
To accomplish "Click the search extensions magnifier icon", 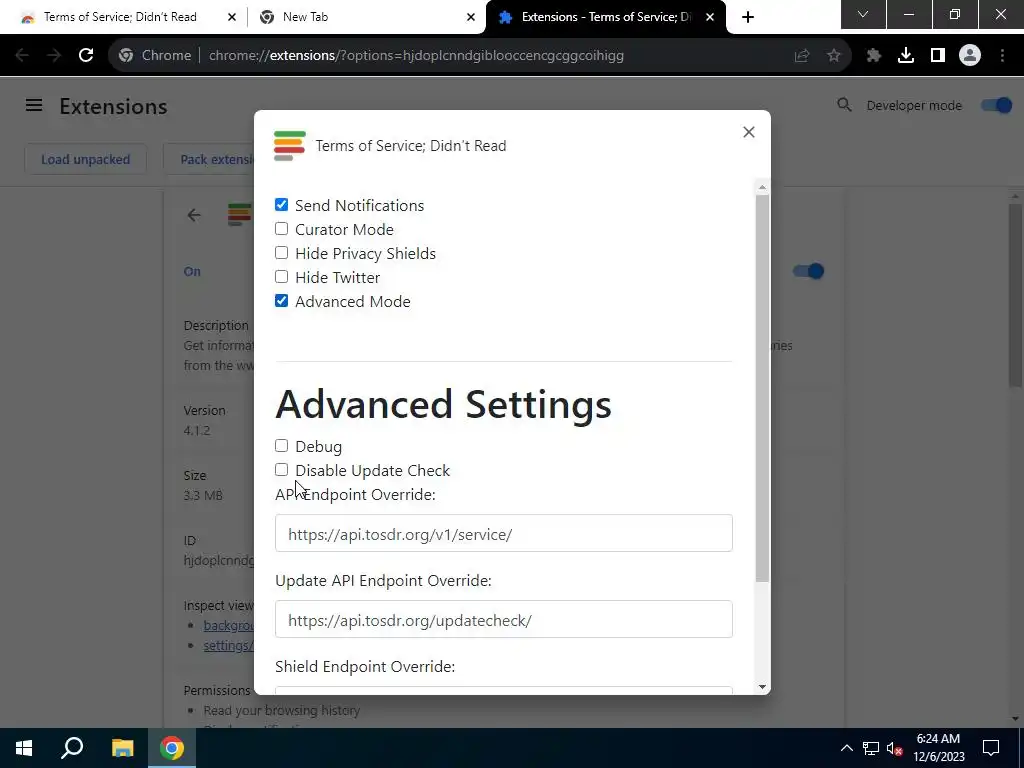I will [844, 105].
